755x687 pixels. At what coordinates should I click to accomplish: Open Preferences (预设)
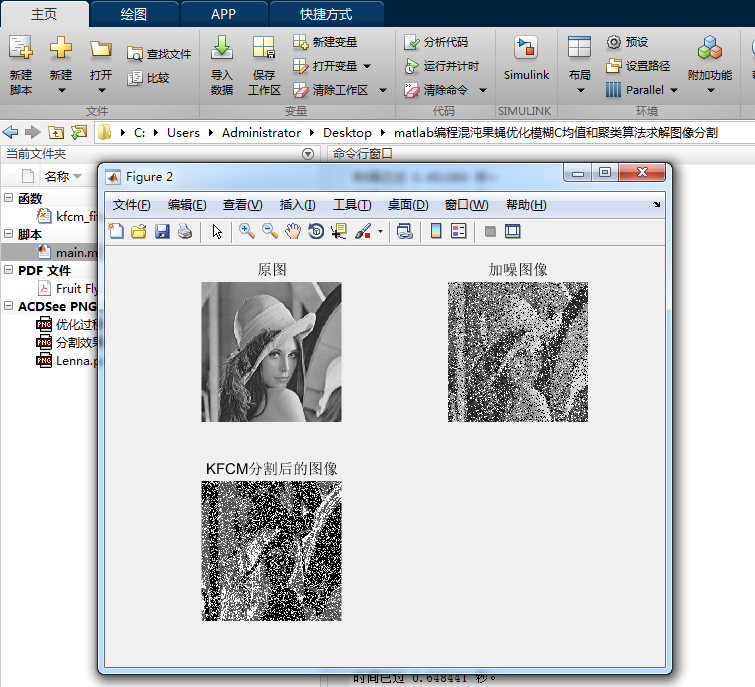(627, 42)
